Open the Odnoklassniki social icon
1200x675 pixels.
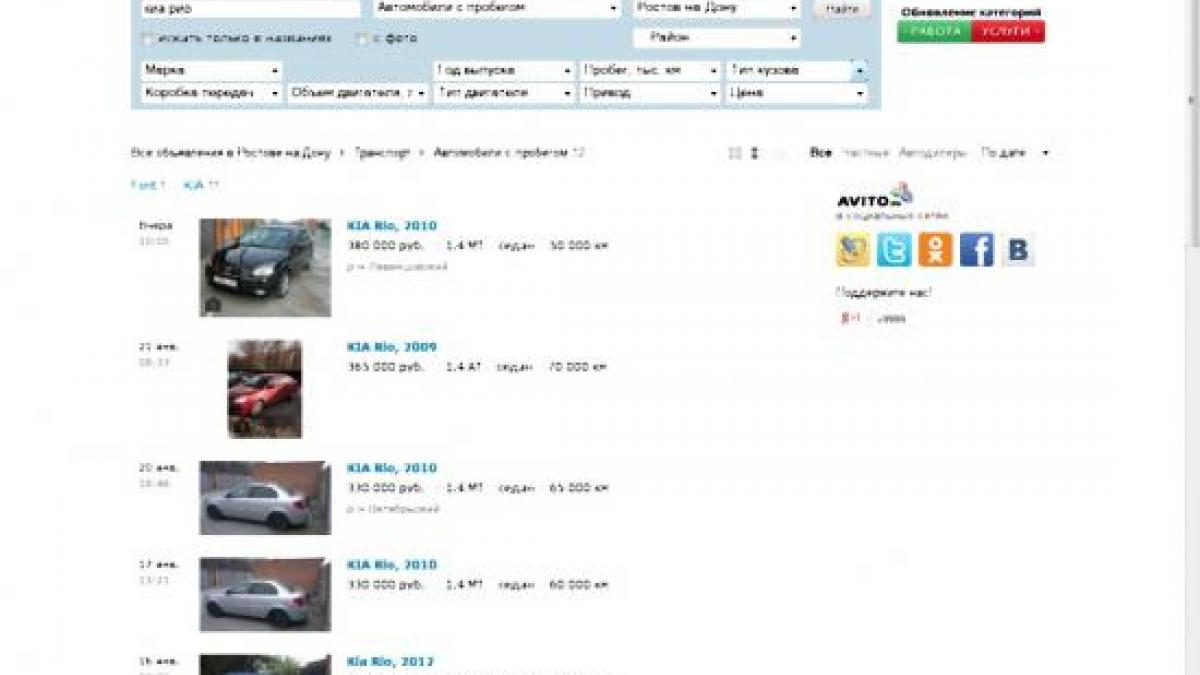coord(935,249)
